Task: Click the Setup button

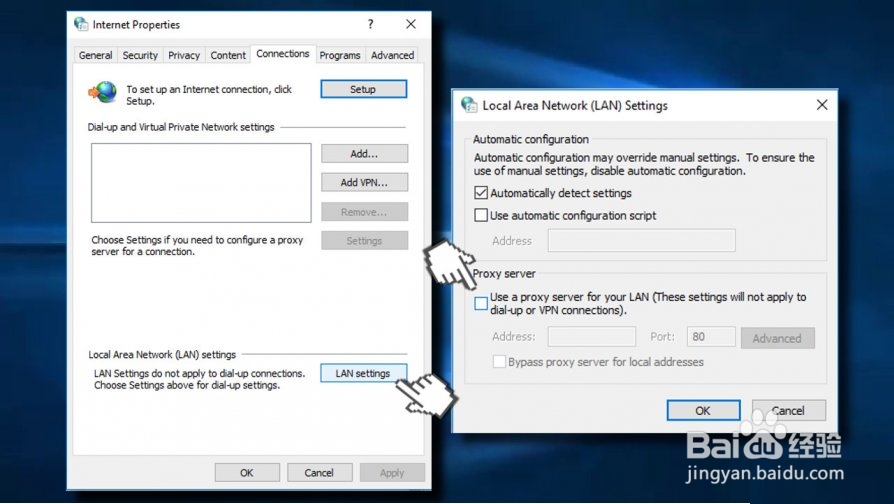Action: 364,89
